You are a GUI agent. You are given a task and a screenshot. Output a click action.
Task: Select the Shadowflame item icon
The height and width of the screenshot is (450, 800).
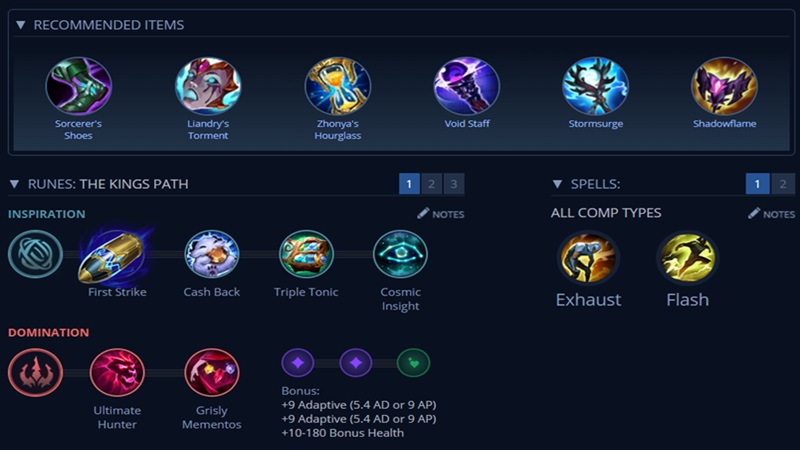click(724, 86)
